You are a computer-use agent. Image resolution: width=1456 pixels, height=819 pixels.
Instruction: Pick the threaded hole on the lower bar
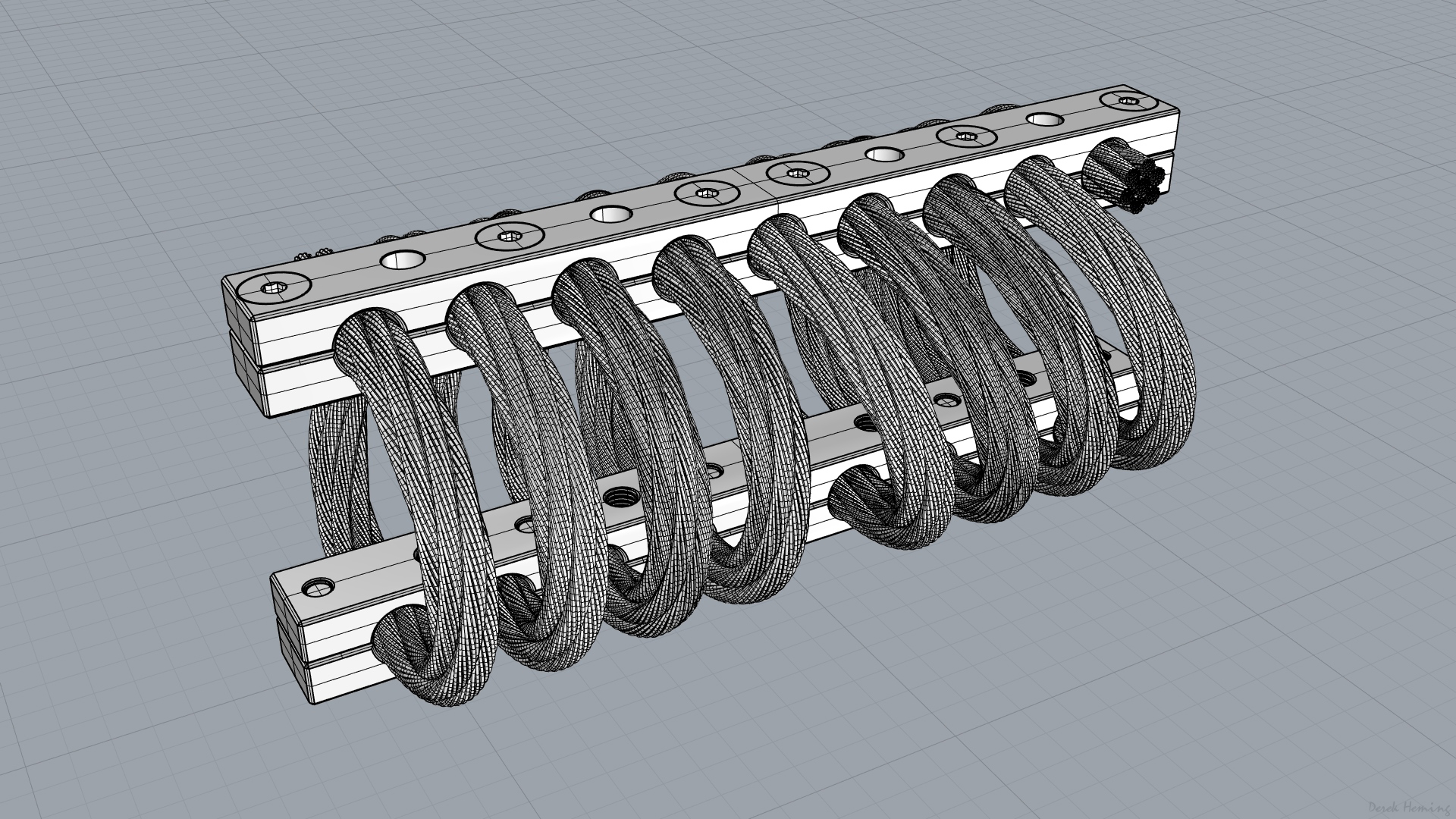[x=623, y=499]
